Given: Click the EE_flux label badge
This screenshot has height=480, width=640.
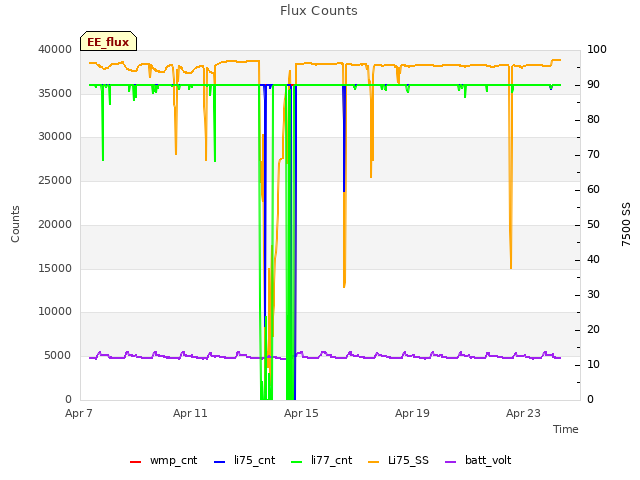Looking at the screenshot, I should click(108, 41).
